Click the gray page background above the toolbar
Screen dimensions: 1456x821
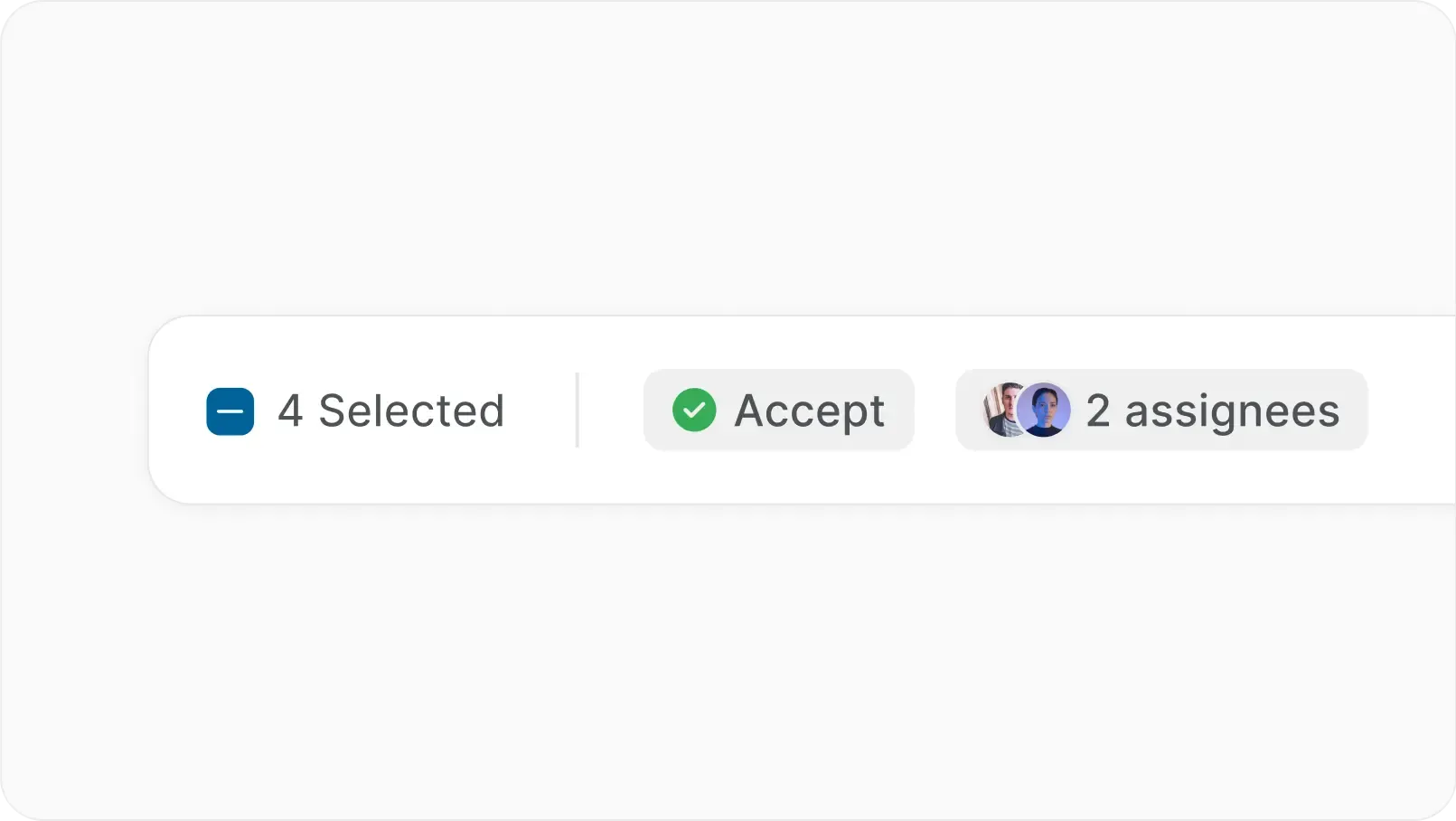coord(723,163)
